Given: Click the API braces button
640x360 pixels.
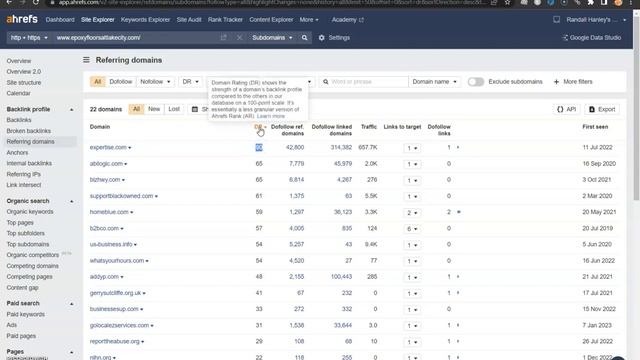Looking at the screenshot, I should [567, 109].
